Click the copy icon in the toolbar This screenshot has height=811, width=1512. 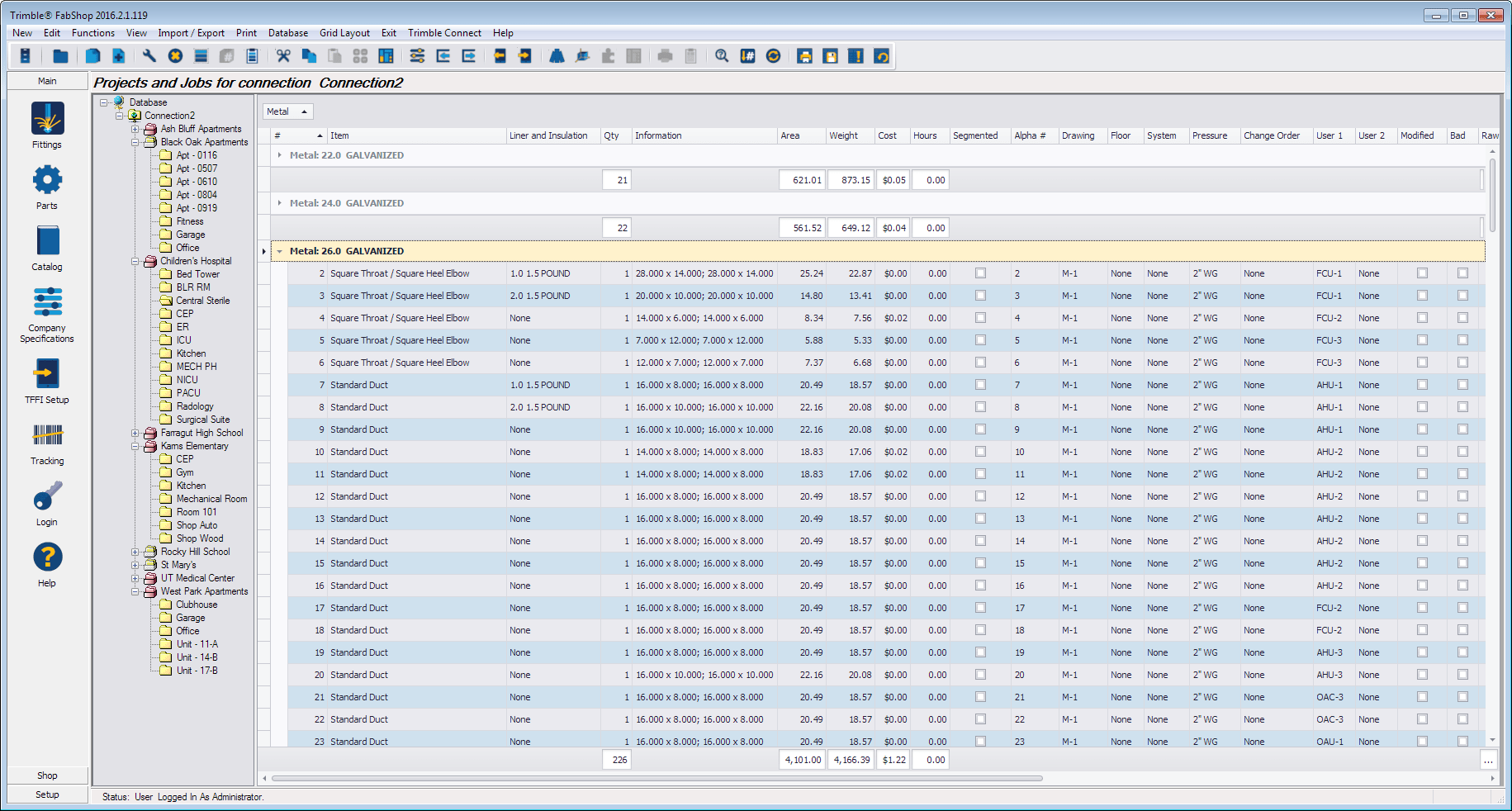pyautogui.click(x=309, y=56)
